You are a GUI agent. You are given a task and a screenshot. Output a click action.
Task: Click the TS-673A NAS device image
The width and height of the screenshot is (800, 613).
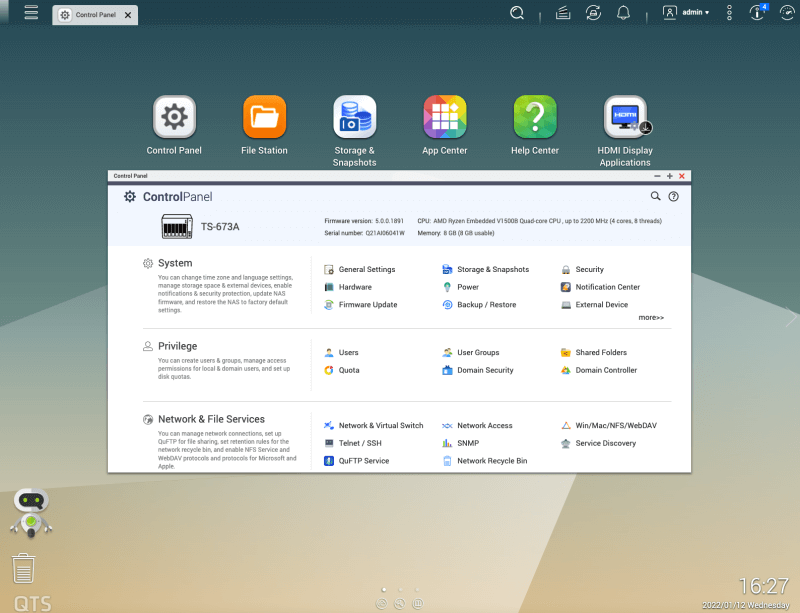point(177,227)
